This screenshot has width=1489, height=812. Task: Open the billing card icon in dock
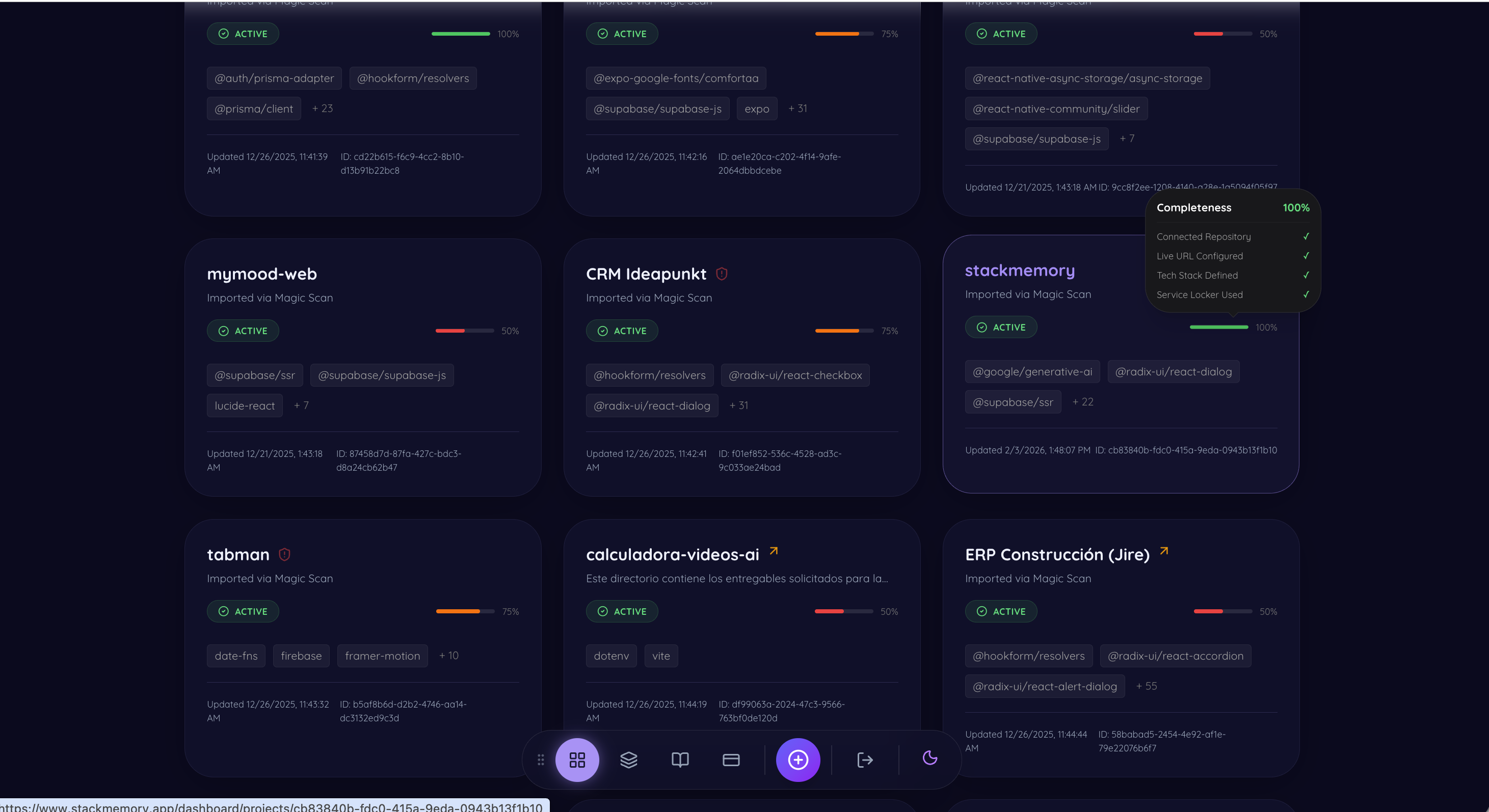(x=731, y=760)
